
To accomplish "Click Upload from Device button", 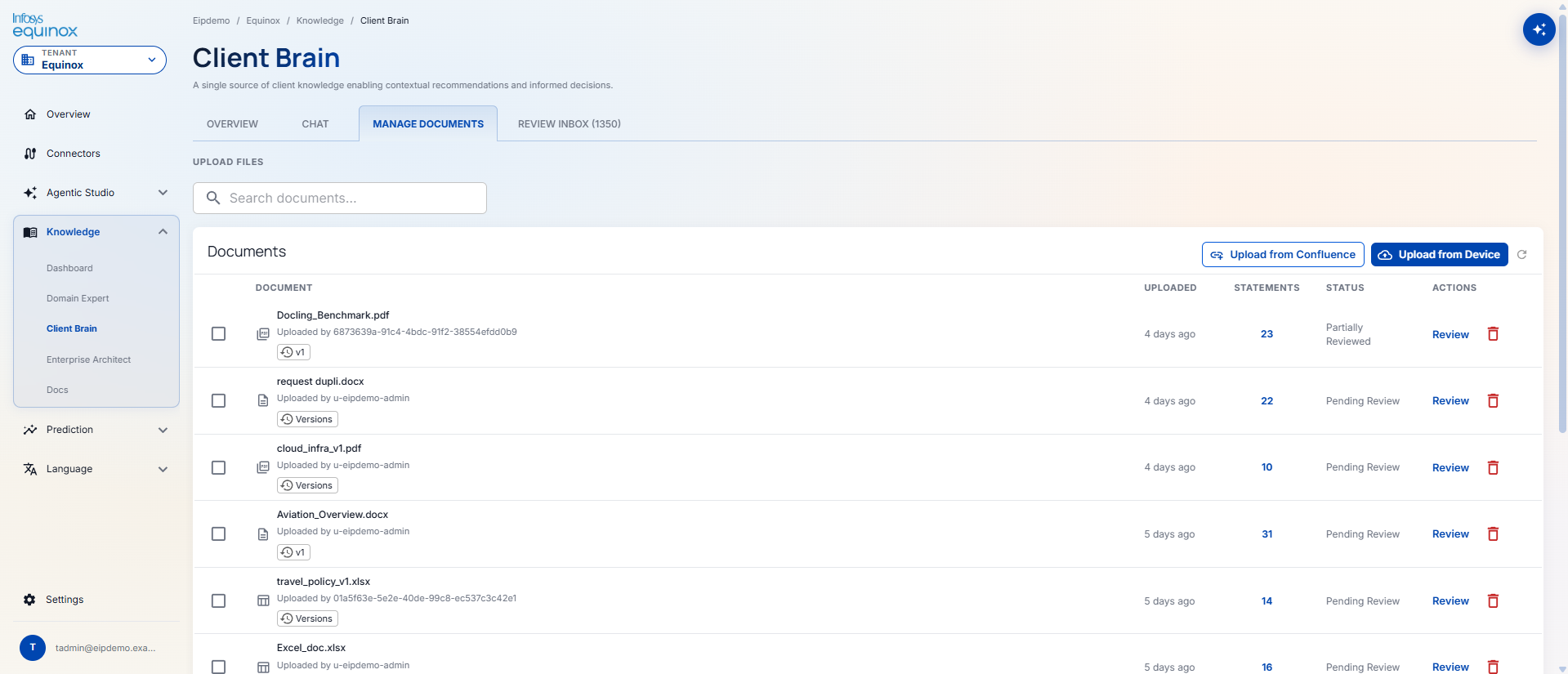I will click(x=1440, y=255).
